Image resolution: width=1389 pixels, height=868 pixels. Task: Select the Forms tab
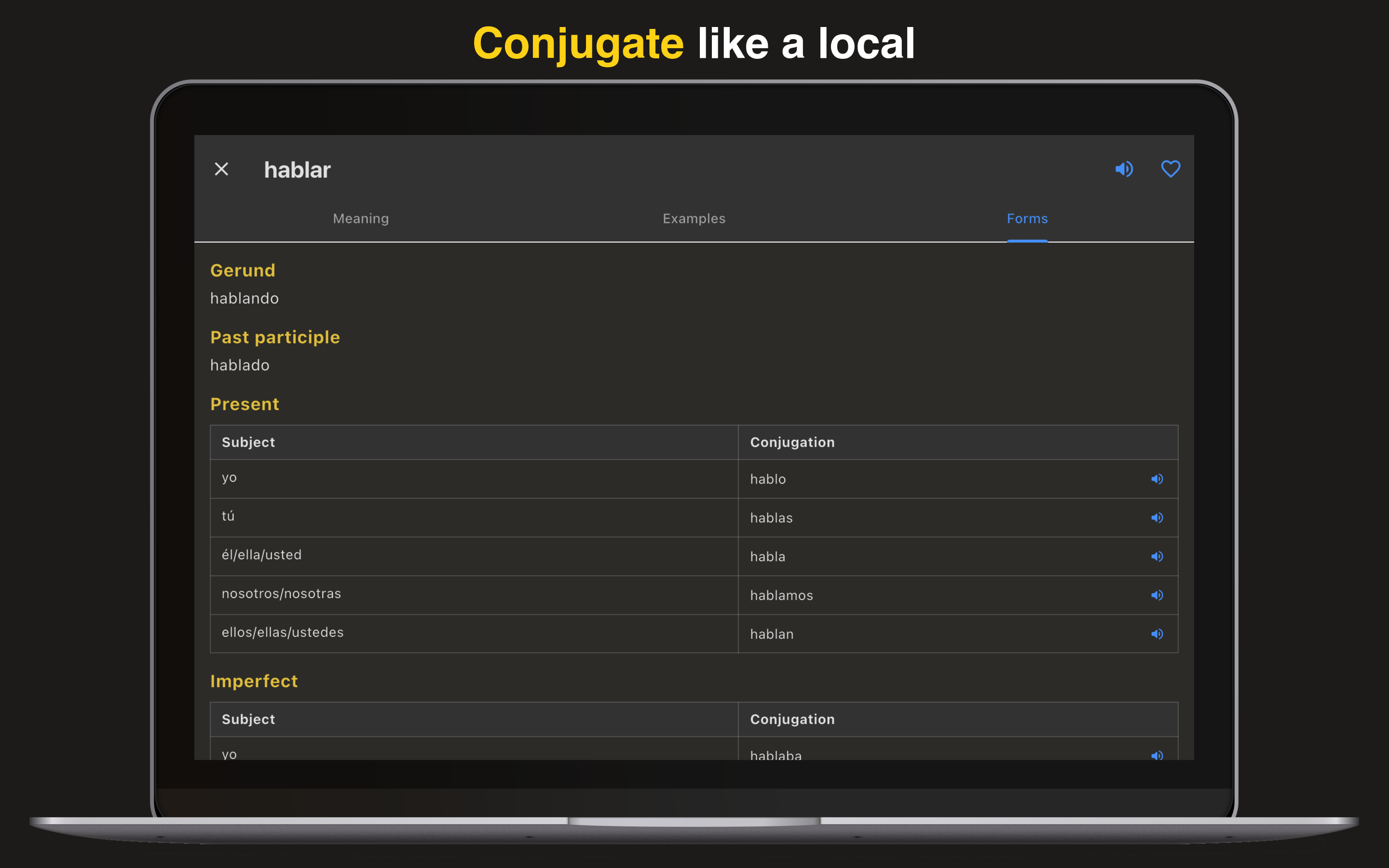point(1027,219)
